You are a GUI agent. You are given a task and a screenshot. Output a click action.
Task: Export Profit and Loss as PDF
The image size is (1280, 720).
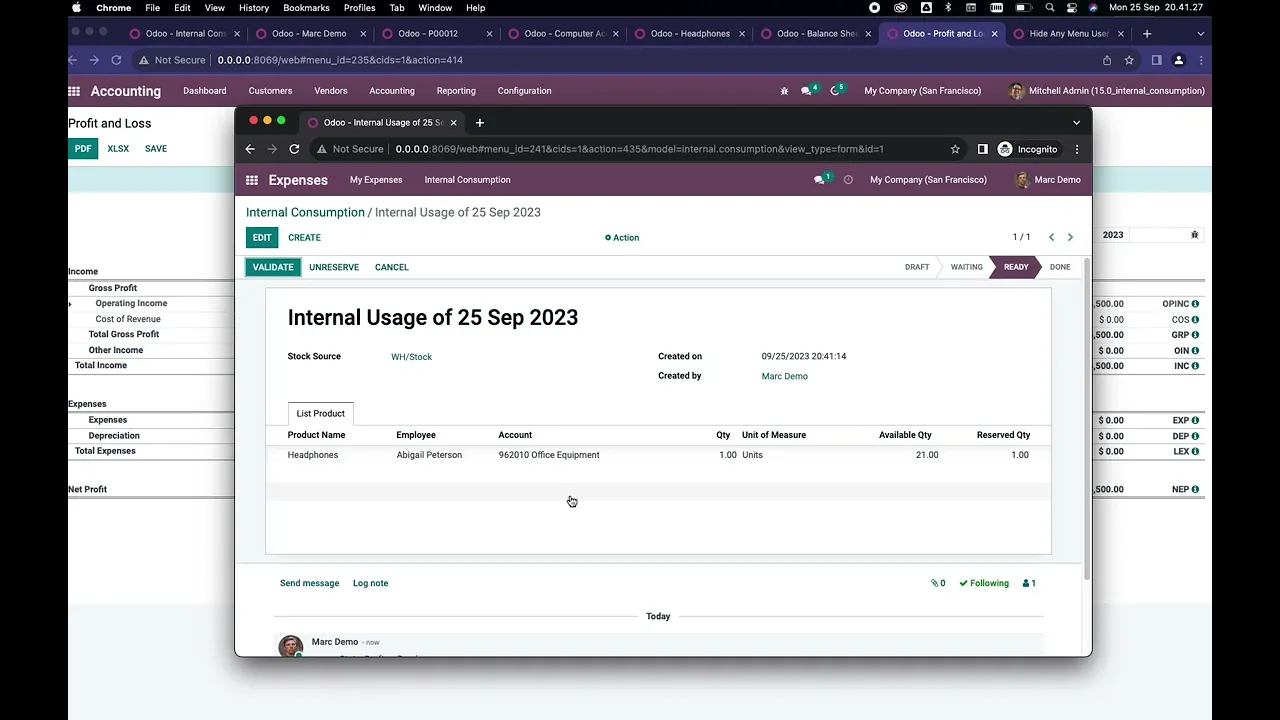click(83, 149)
